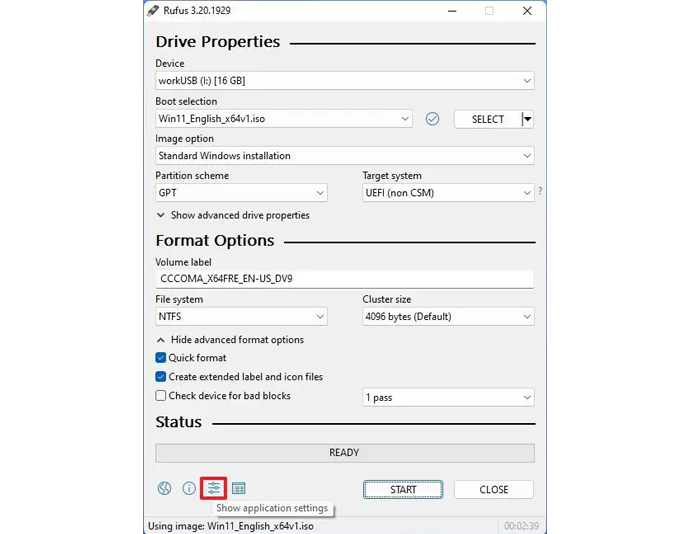Minimize the Rufus window
Screen dimensions: 700x534
click(452, 11)
